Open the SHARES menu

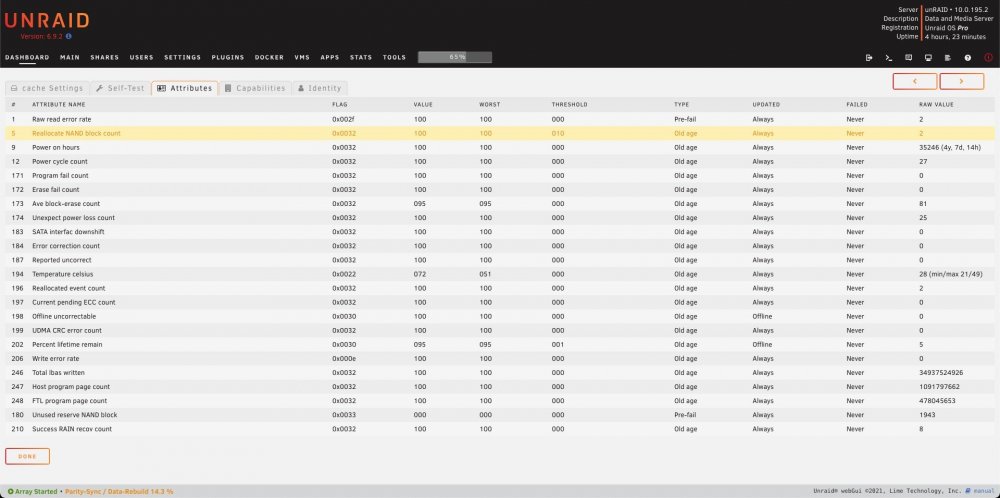pyautogui.click(x=105, y=57)
